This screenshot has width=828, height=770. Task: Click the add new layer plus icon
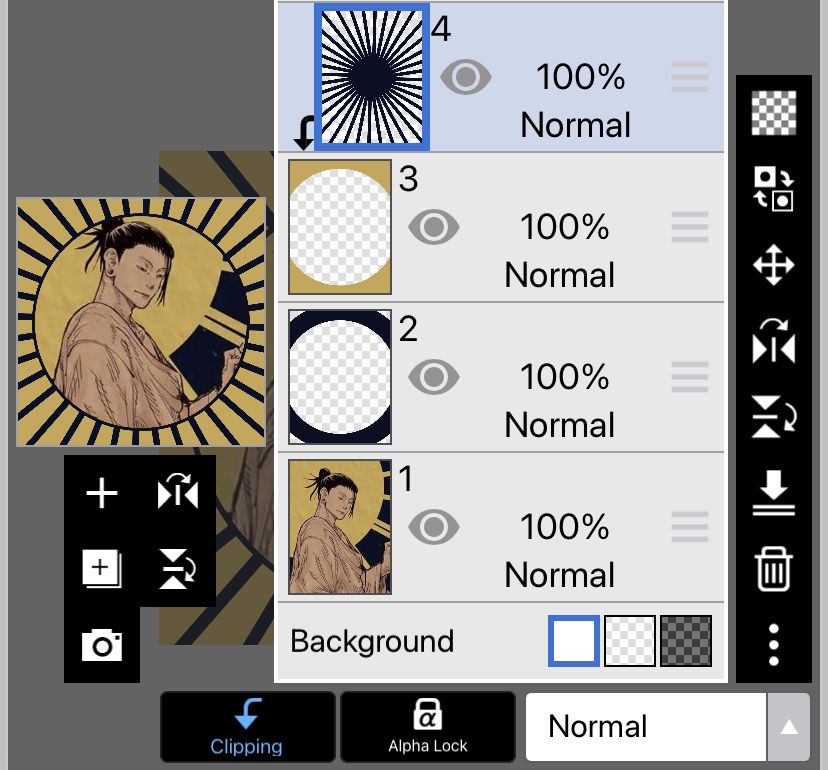[101, 493]
